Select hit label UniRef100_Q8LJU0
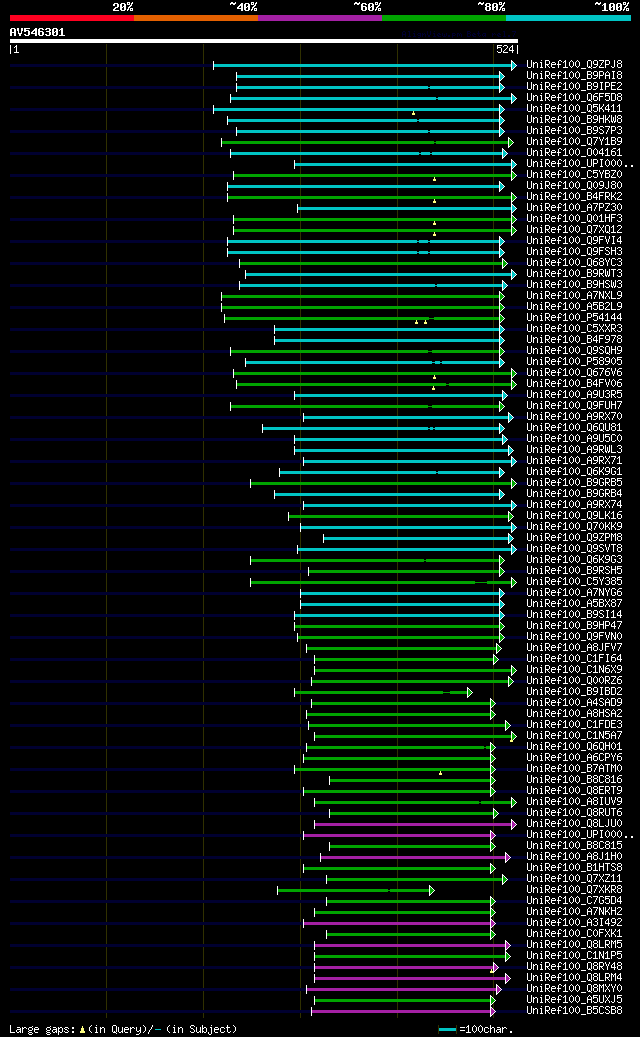This screenshot has height=1037, width=640. coord(574,822)
